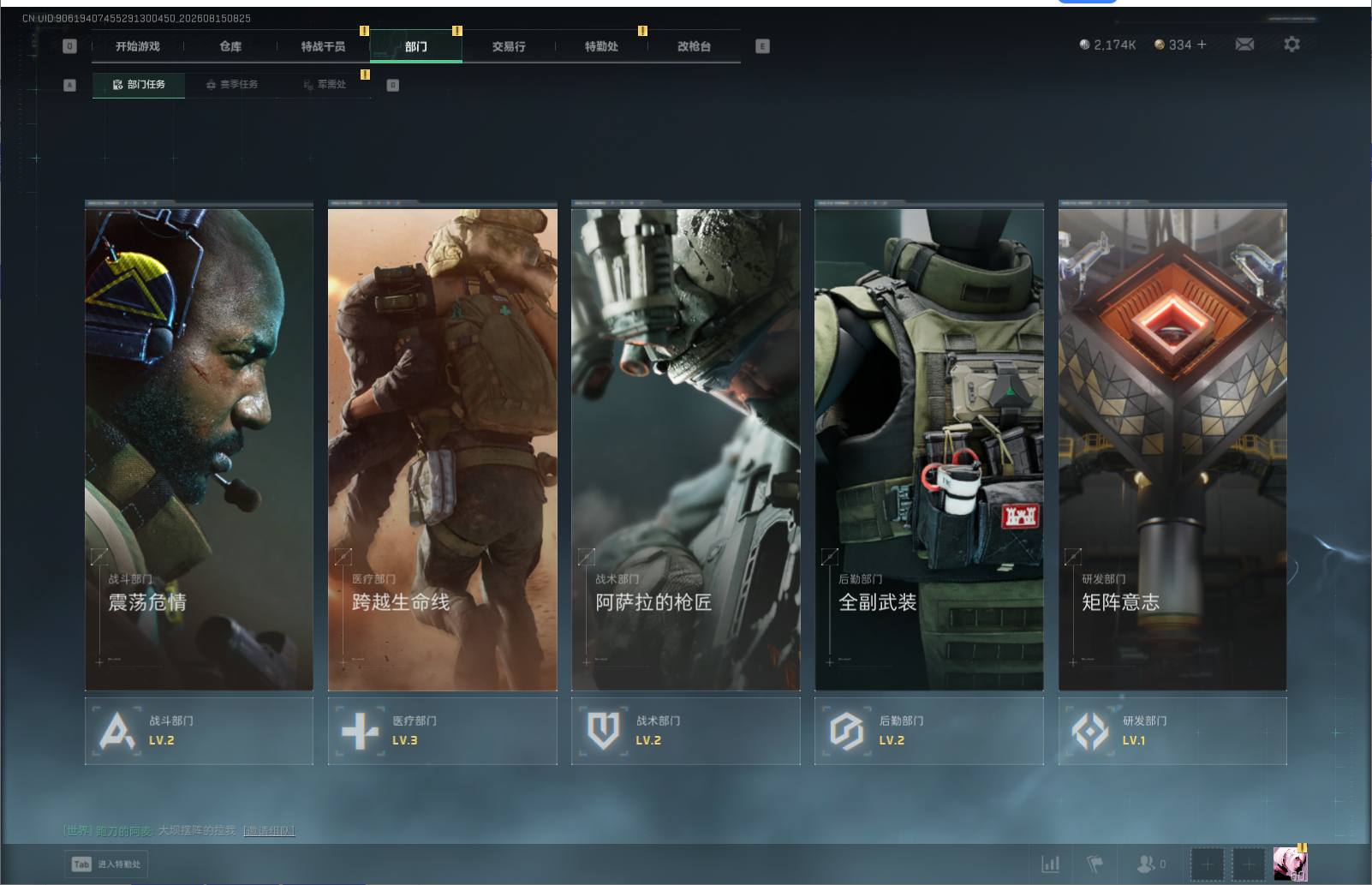Click the 后勤部门 LV.2 hexagon icon

846,732
